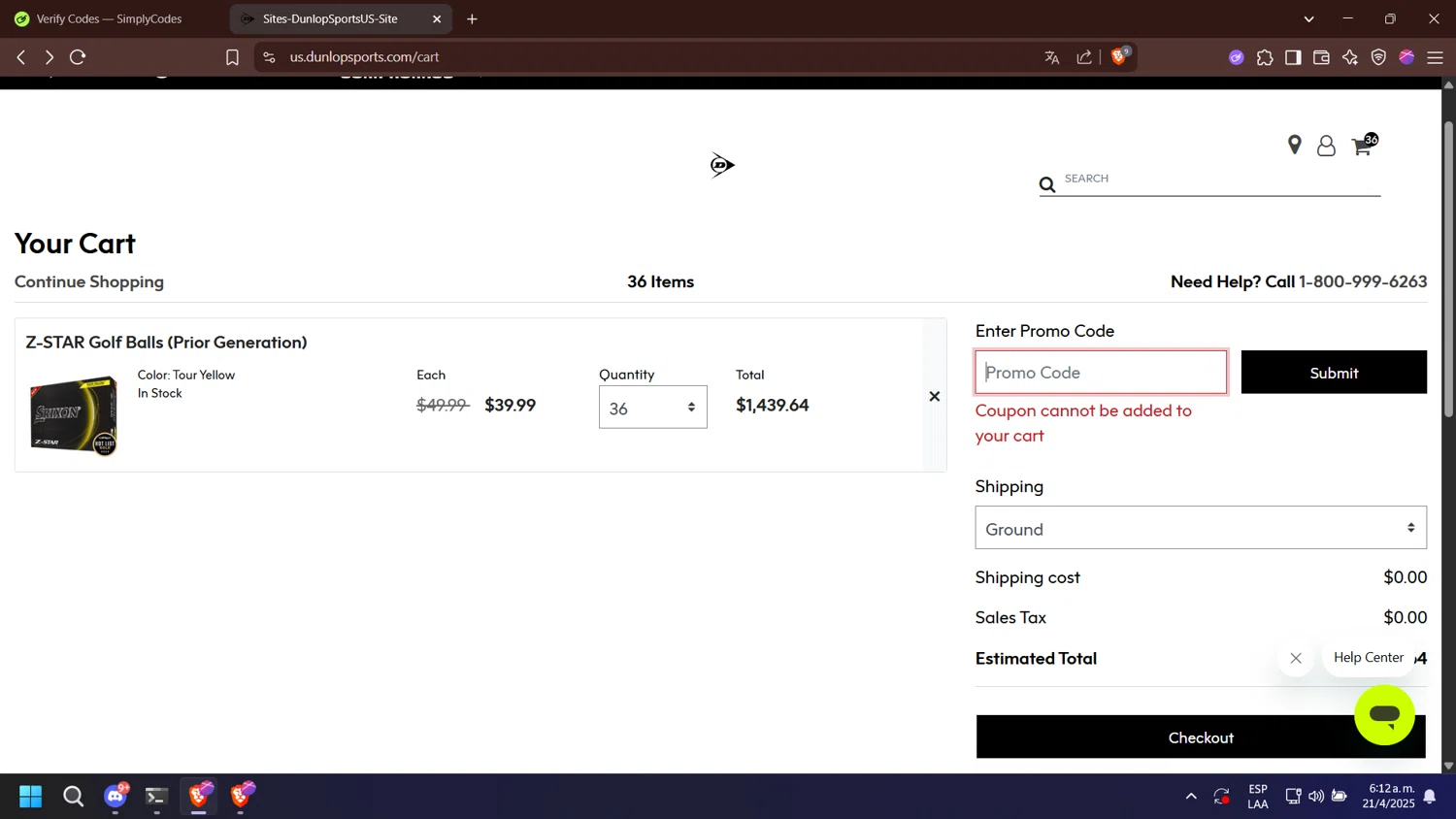
Task: Click the $39.99 sale price
Action: coord(511,405)
